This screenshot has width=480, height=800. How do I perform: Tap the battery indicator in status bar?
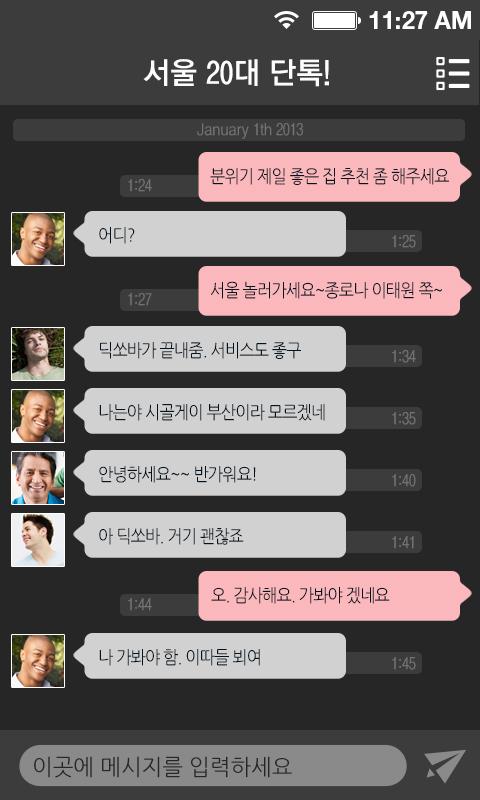336,21
